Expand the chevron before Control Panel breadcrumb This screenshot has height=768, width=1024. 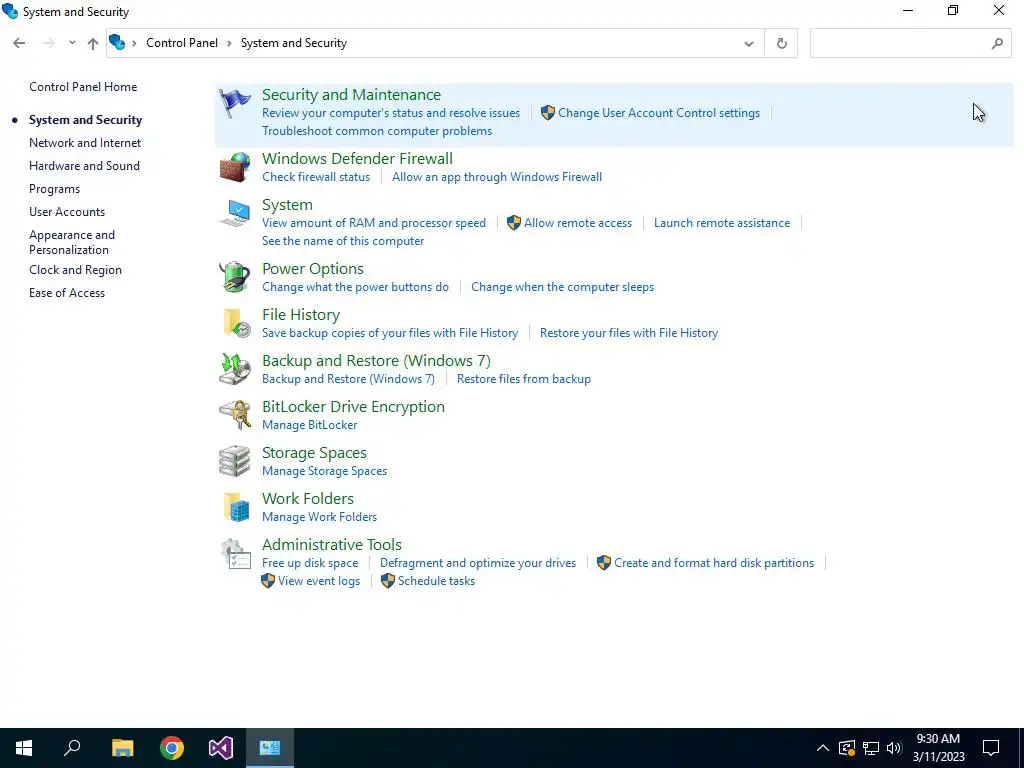[134, 43]
